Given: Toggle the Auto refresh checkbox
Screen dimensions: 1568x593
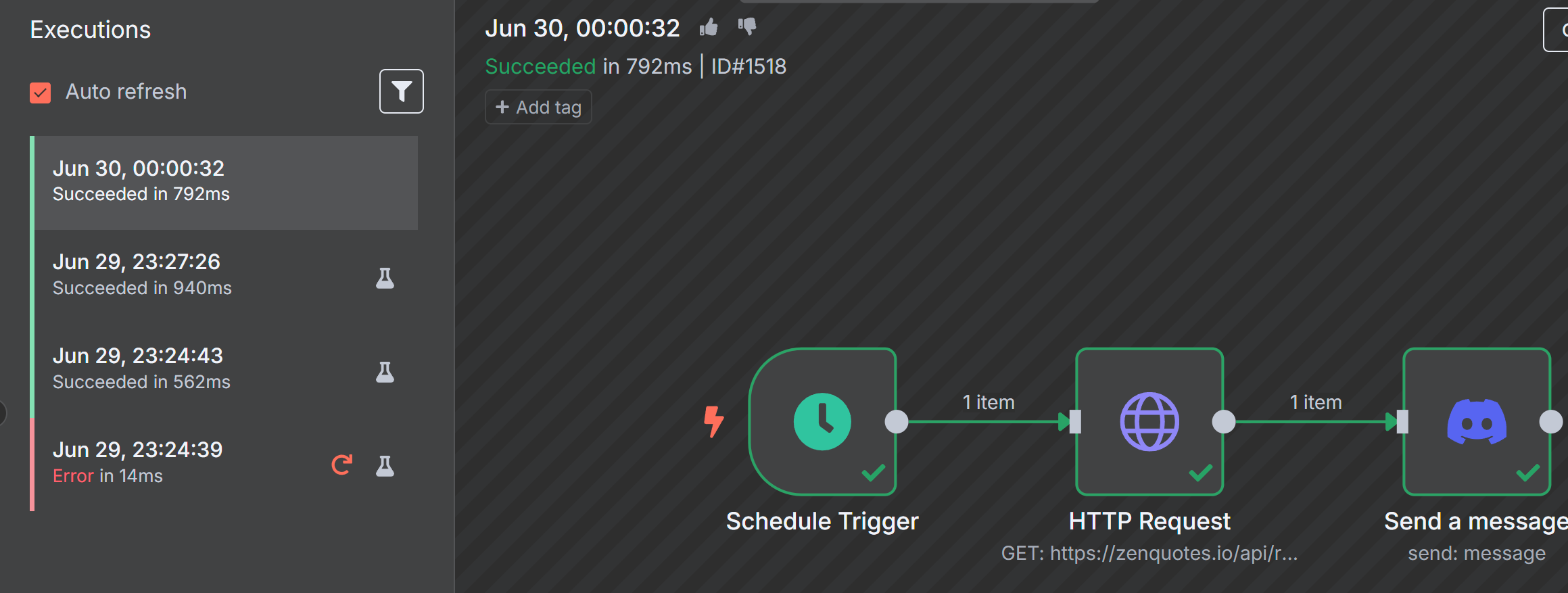Looking at the screenshot, I should coord(41,93).
